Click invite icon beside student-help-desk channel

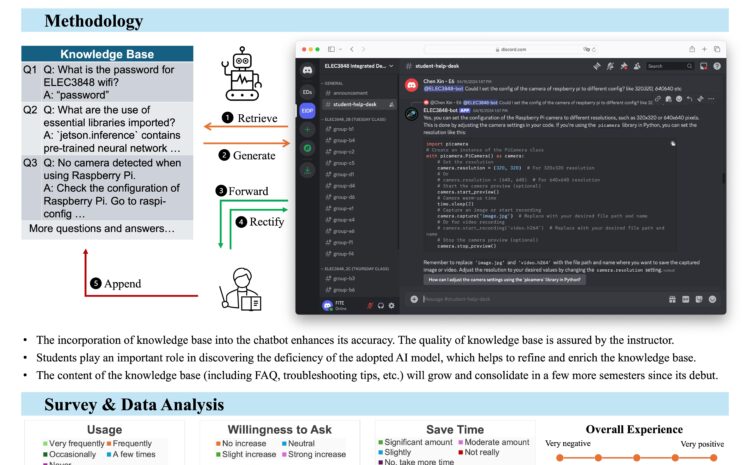(391, 104)
